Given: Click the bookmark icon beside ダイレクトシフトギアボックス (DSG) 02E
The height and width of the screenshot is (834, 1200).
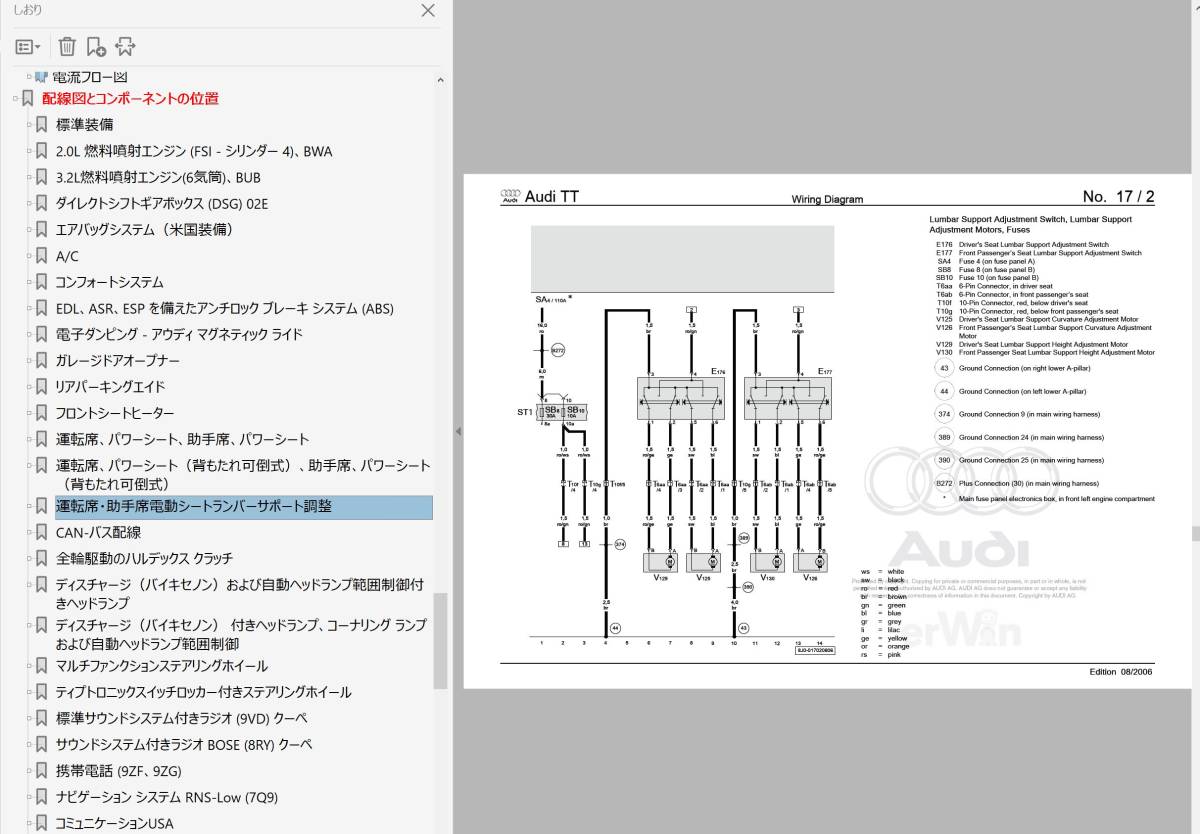Looking at the screenshot, I should click(x=41, y=203).
